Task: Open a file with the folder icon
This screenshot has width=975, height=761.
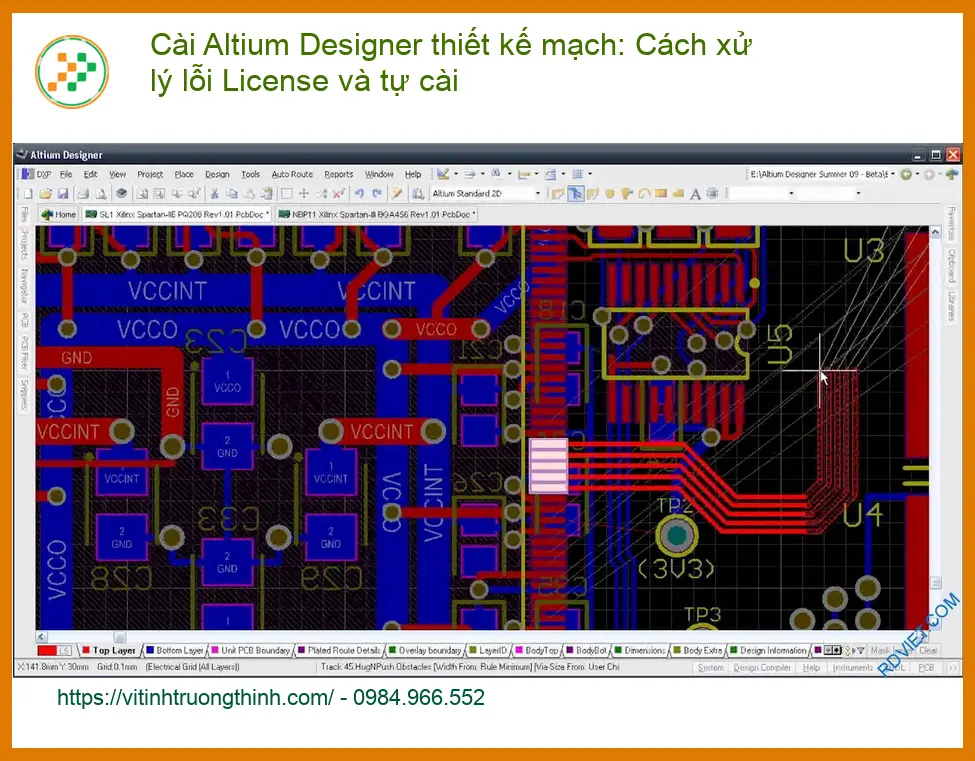Action: tap(45, 194)
